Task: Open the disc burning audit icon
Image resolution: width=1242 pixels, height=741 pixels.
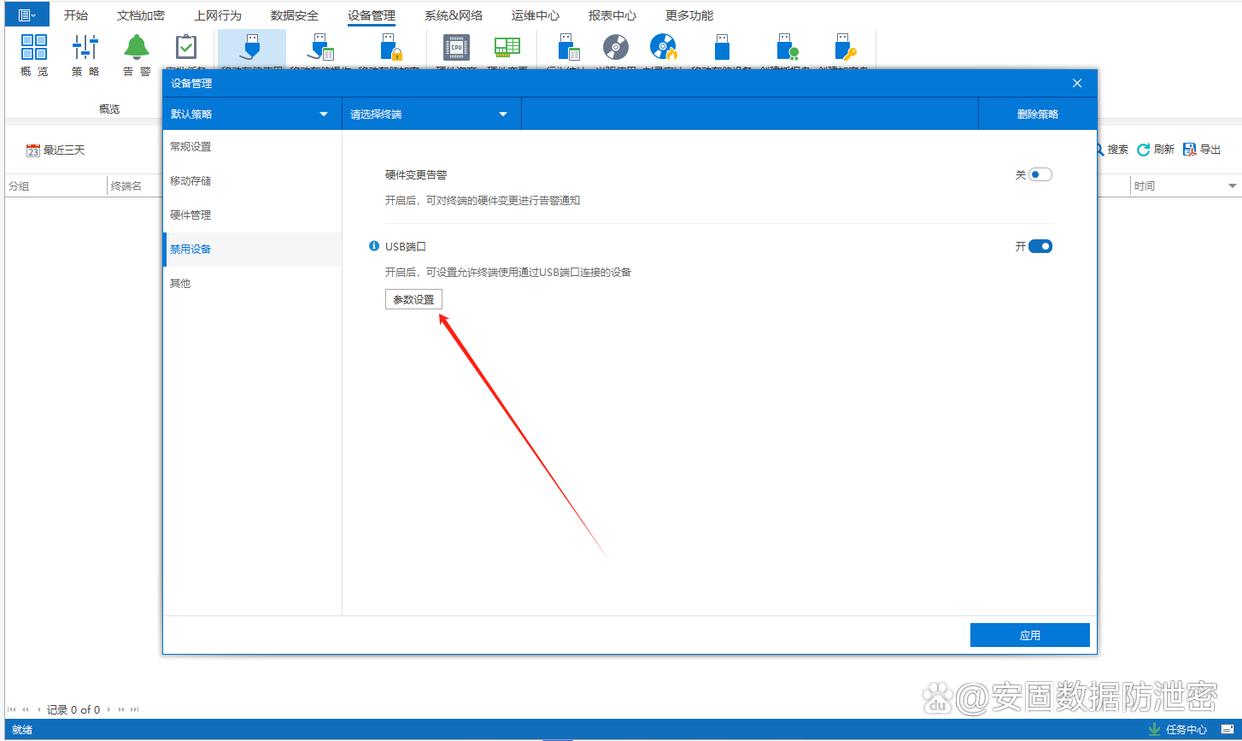Action: click(x=663, y=47)
